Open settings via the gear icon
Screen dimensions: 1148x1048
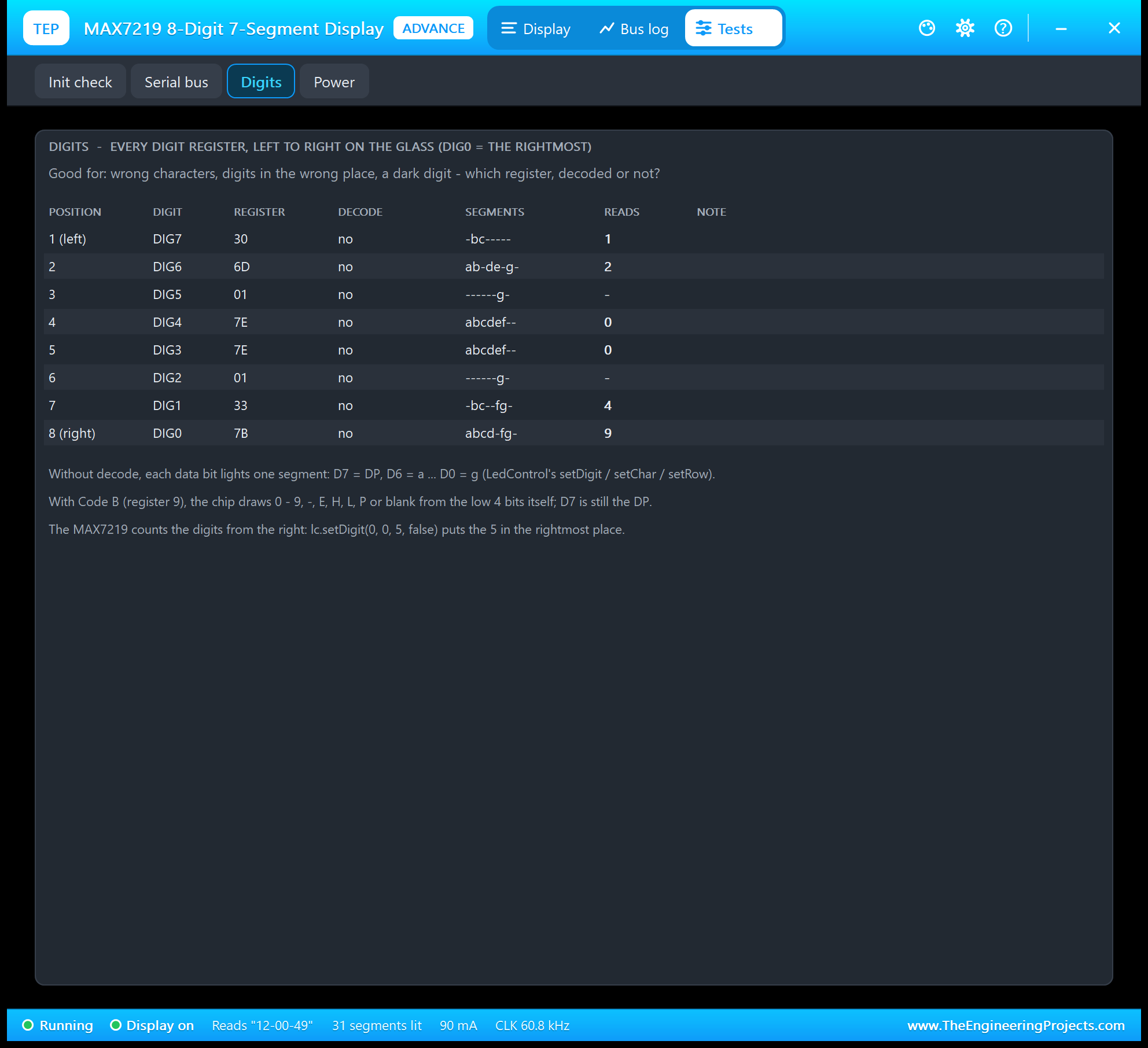(965, 28)
